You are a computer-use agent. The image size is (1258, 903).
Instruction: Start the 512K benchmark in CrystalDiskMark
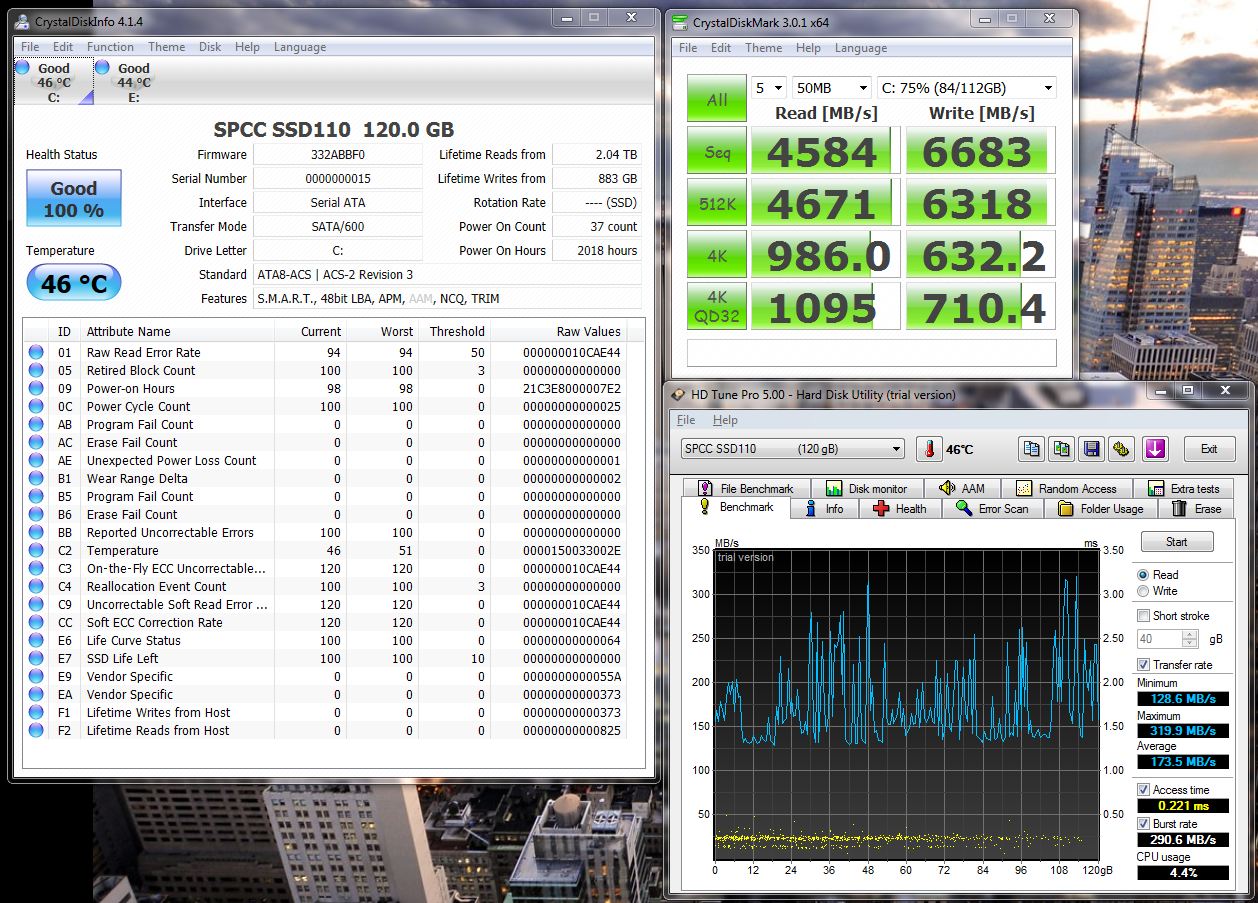coord(717,204)
